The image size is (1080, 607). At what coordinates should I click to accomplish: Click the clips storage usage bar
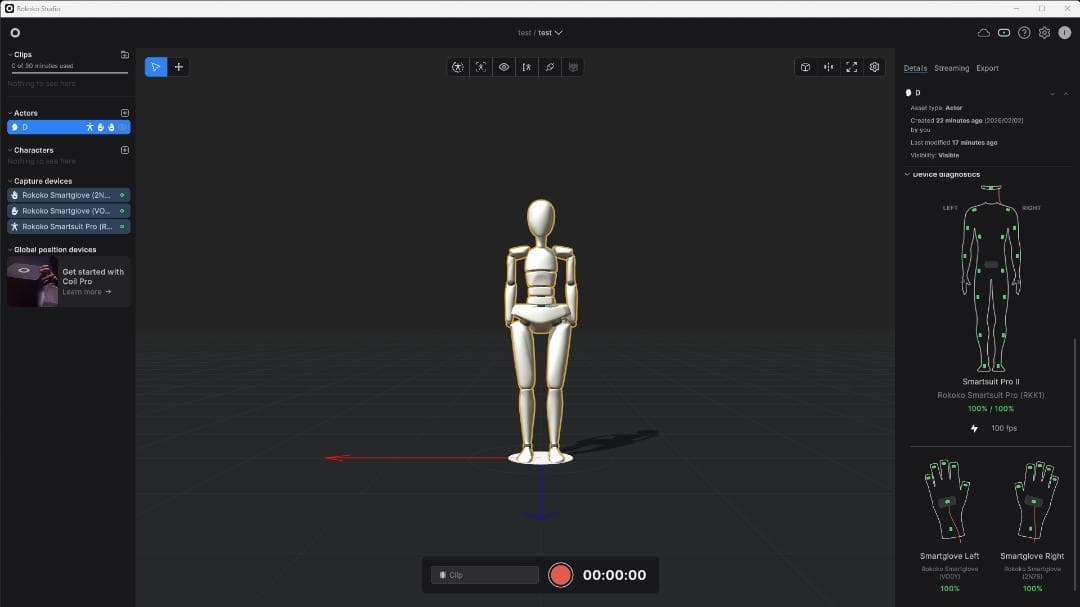(70, 72)
